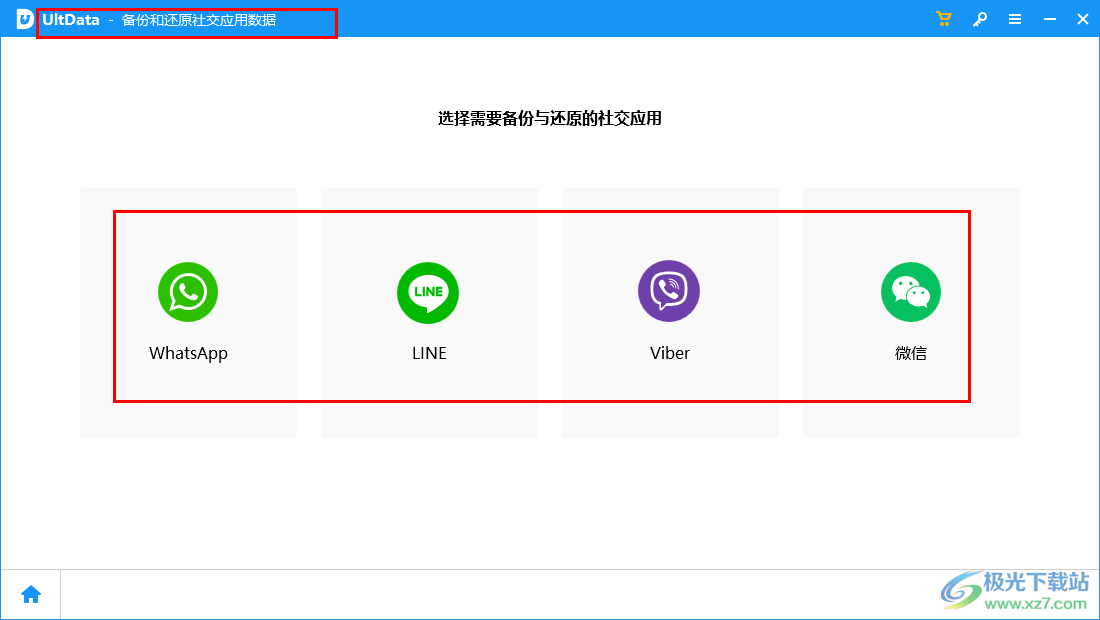Open the shopping cart purchase page

click(x=944, y=19)
